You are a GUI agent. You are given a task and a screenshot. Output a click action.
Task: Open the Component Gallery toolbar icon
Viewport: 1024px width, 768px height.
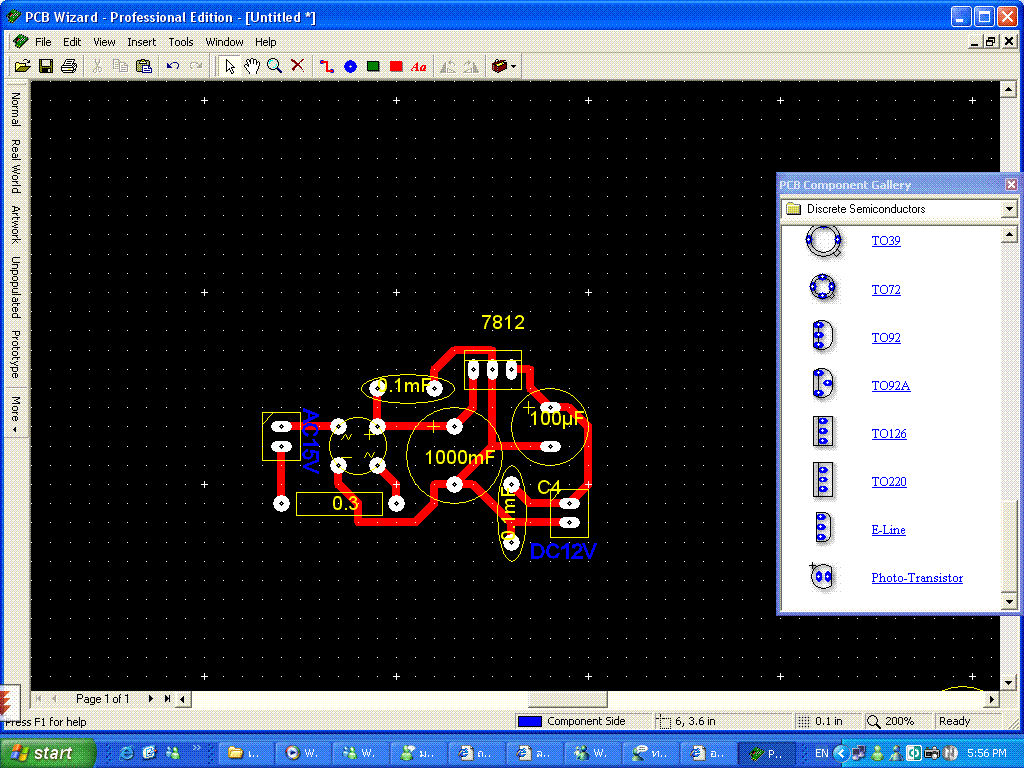tap(500, 66)
